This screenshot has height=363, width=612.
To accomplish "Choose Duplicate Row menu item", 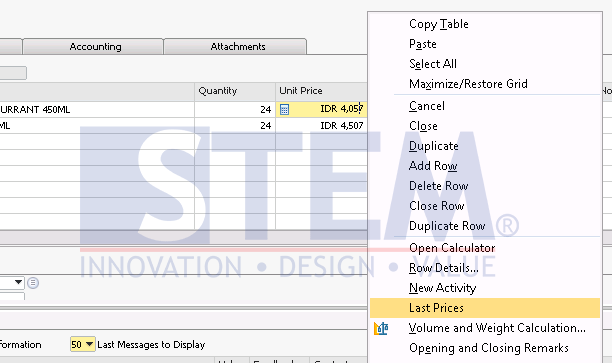I will coord(484,226).
